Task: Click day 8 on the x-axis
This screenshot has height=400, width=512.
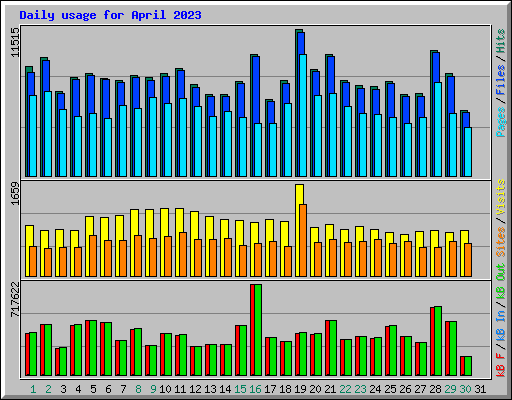Action: 138,389
